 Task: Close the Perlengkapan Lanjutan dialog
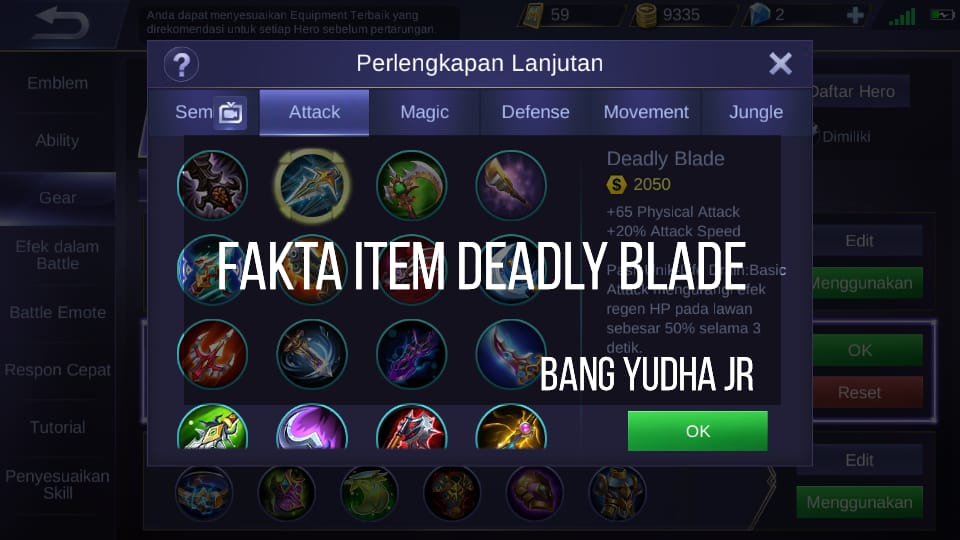point(780,63)
